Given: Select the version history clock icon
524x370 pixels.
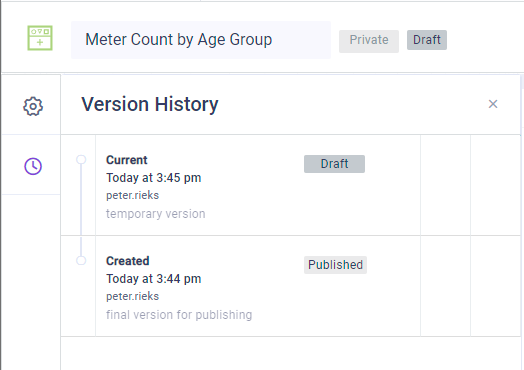Looking at the screenshot, I should pyautogui.click(x=33, y=166).
